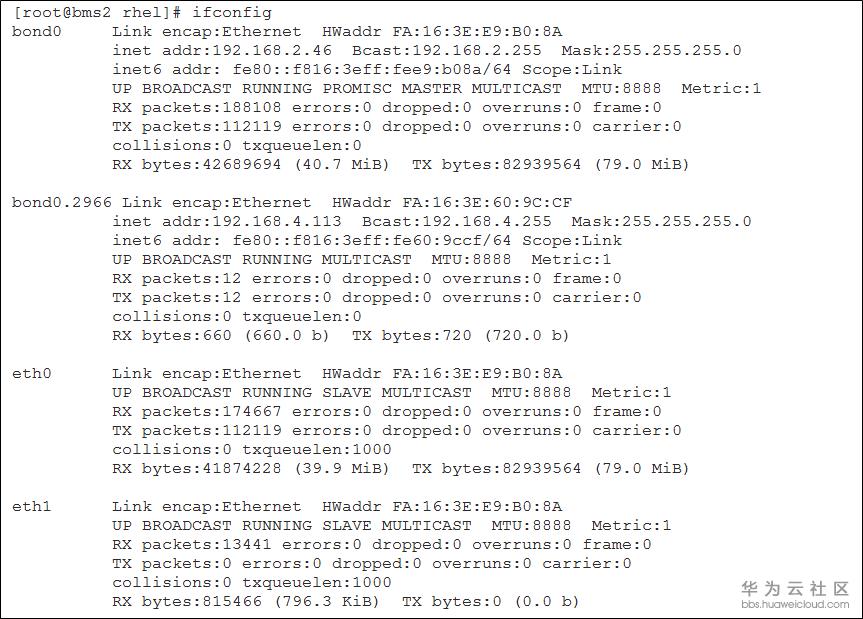This screenshot has height=619, width=863.
Task: Click the RX packets:188108 value
Action: click(x=196, y=107)
